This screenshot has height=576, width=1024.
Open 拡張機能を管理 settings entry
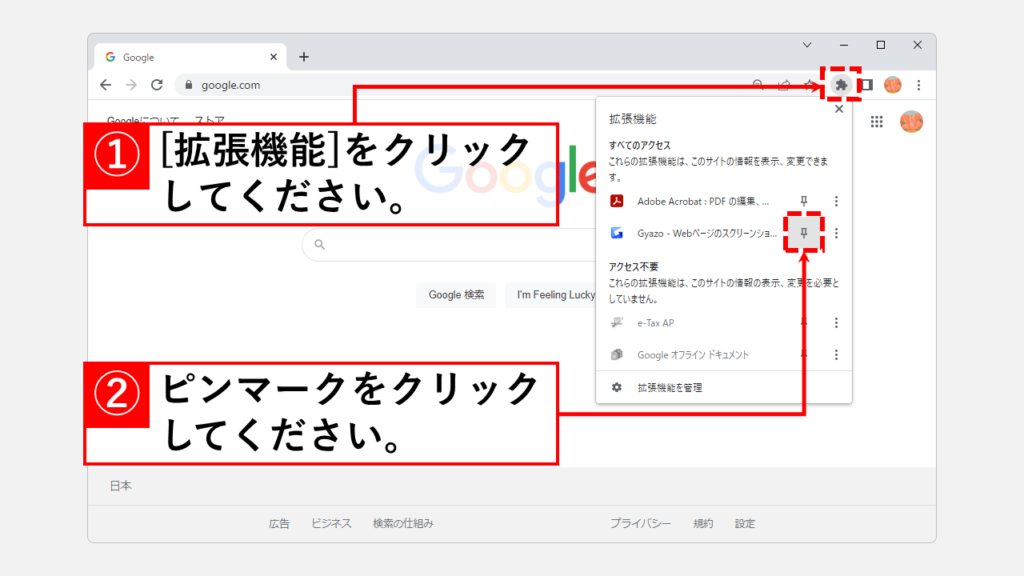tap(669, 387)
